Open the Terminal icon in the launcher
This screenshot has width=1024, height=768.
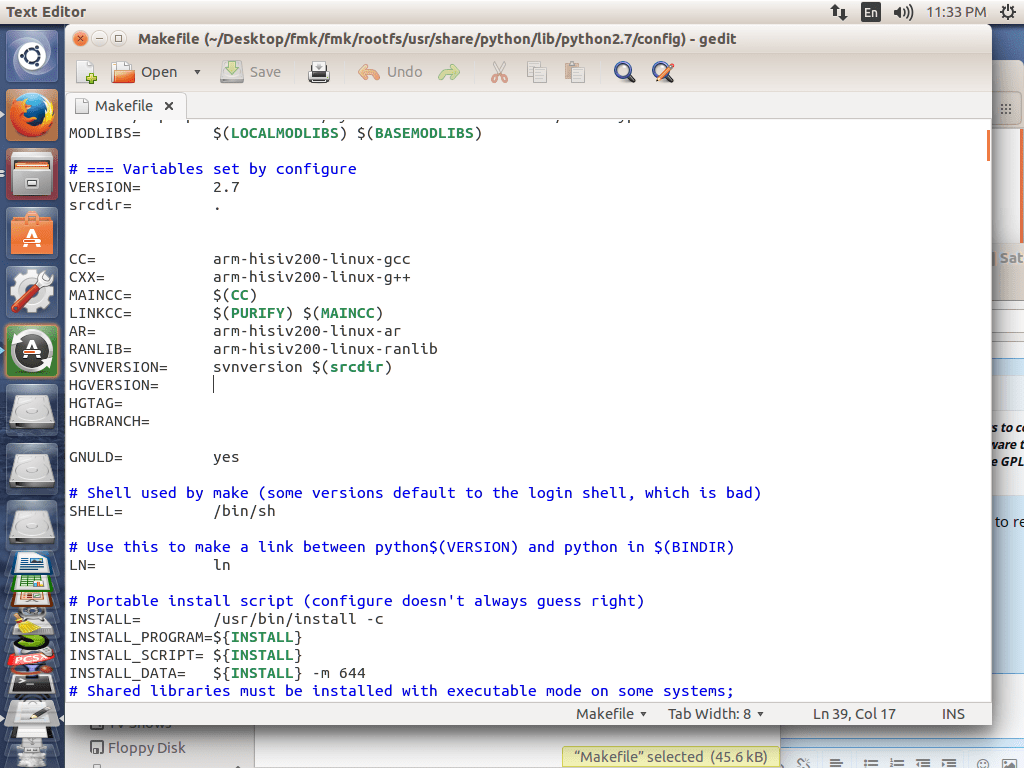[x=31, y=684]
